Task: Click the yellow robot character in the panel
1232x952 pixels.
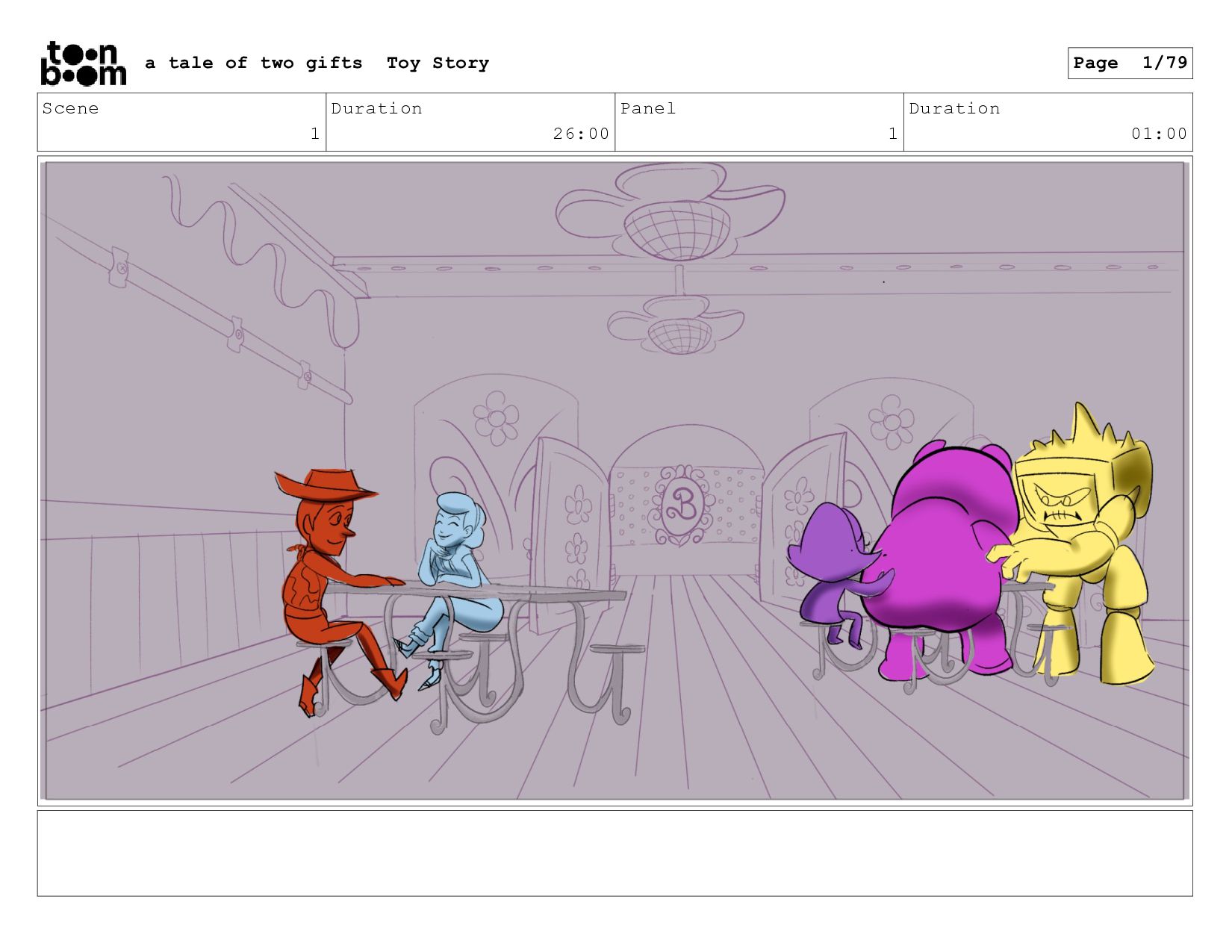Action: click(x=1075, y=545)
